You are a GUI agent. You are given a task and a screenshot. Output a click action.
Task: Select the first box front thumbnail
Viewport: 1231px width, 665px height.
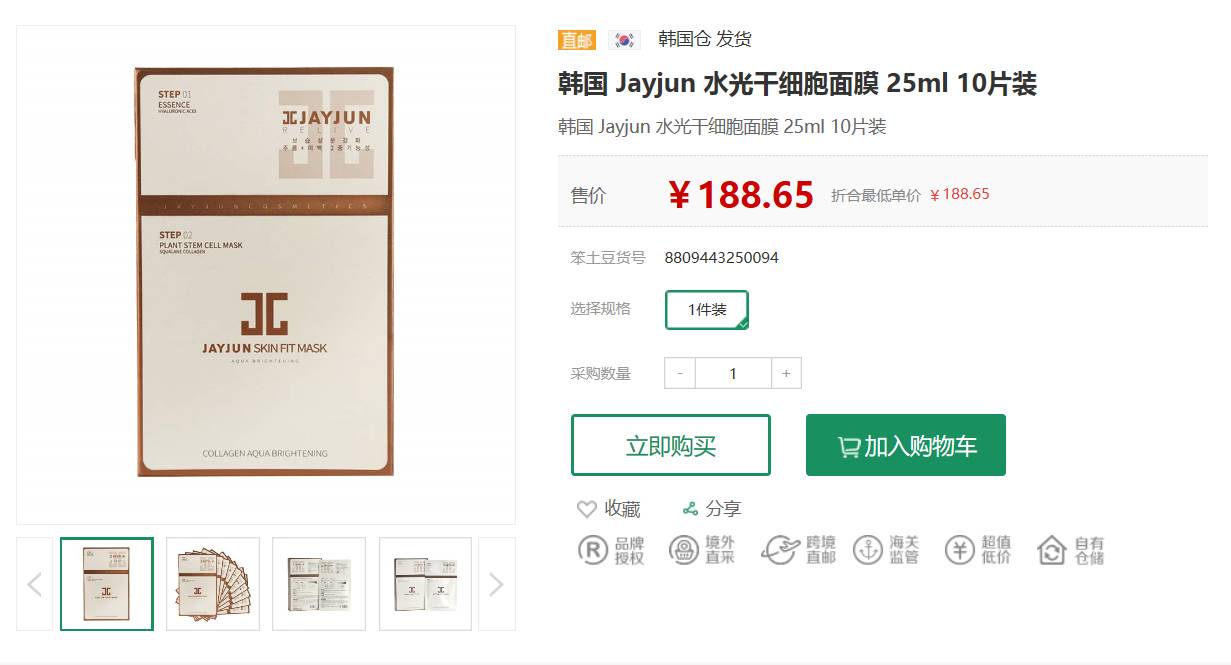pyautogui.click(x=107, y=584)
